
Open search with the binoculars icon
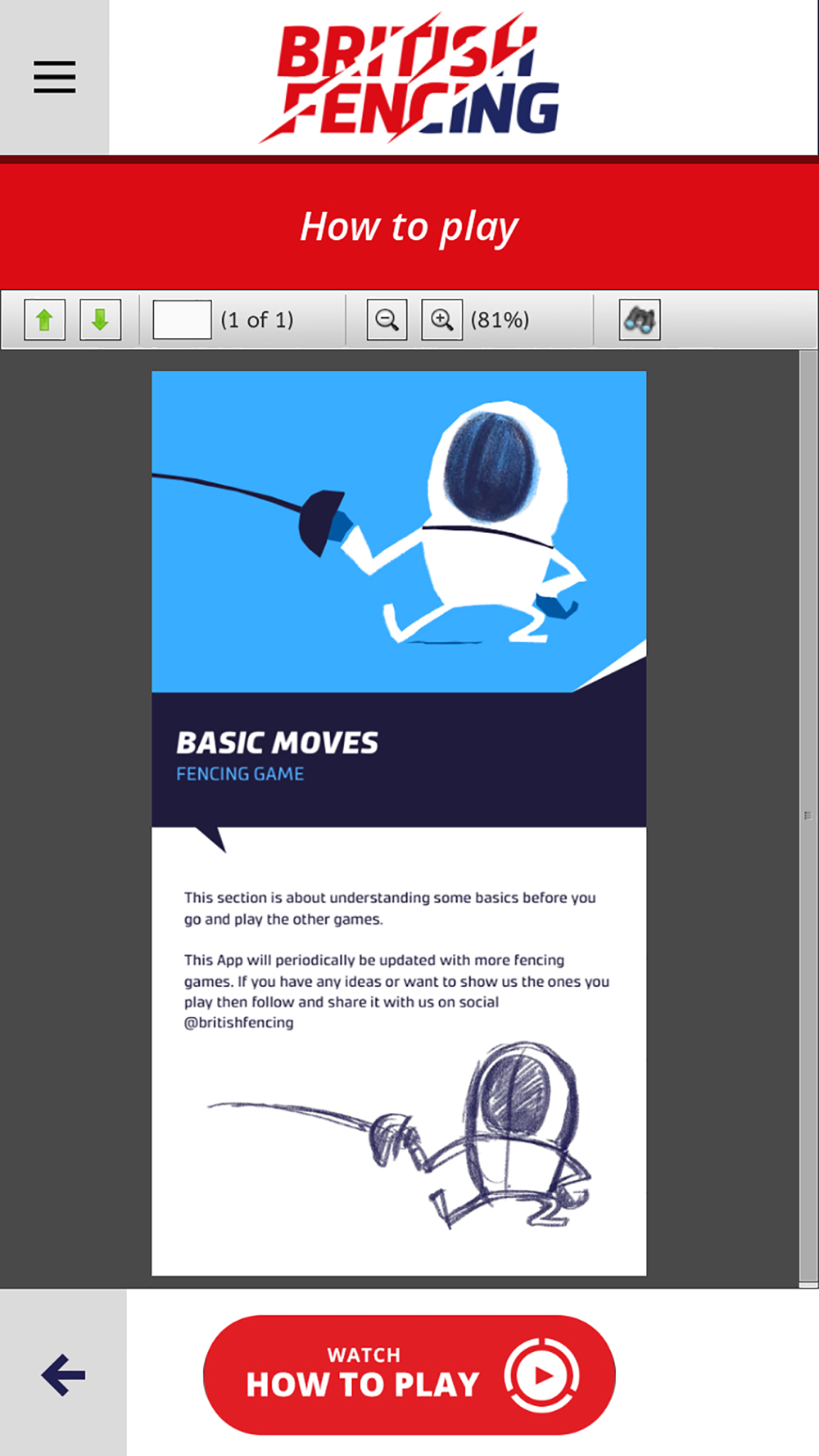(640, 319)
